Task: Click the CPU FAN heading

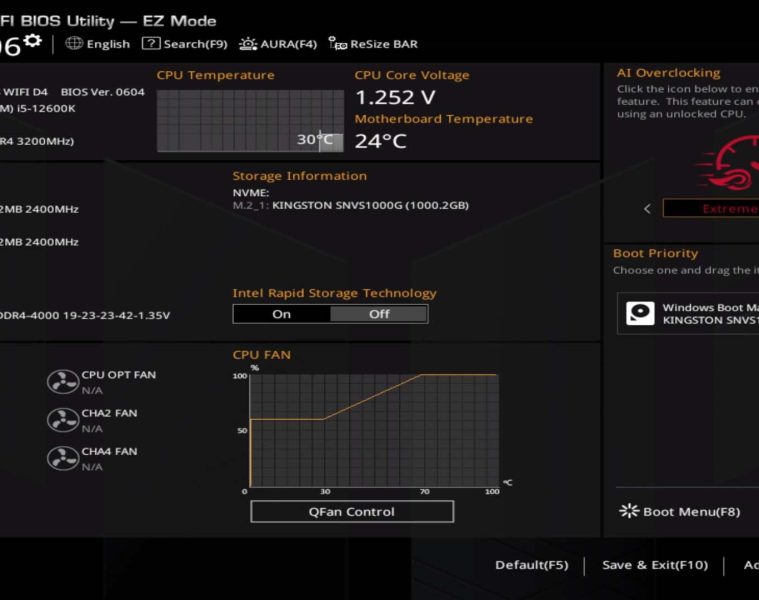Action: point(261,355)
